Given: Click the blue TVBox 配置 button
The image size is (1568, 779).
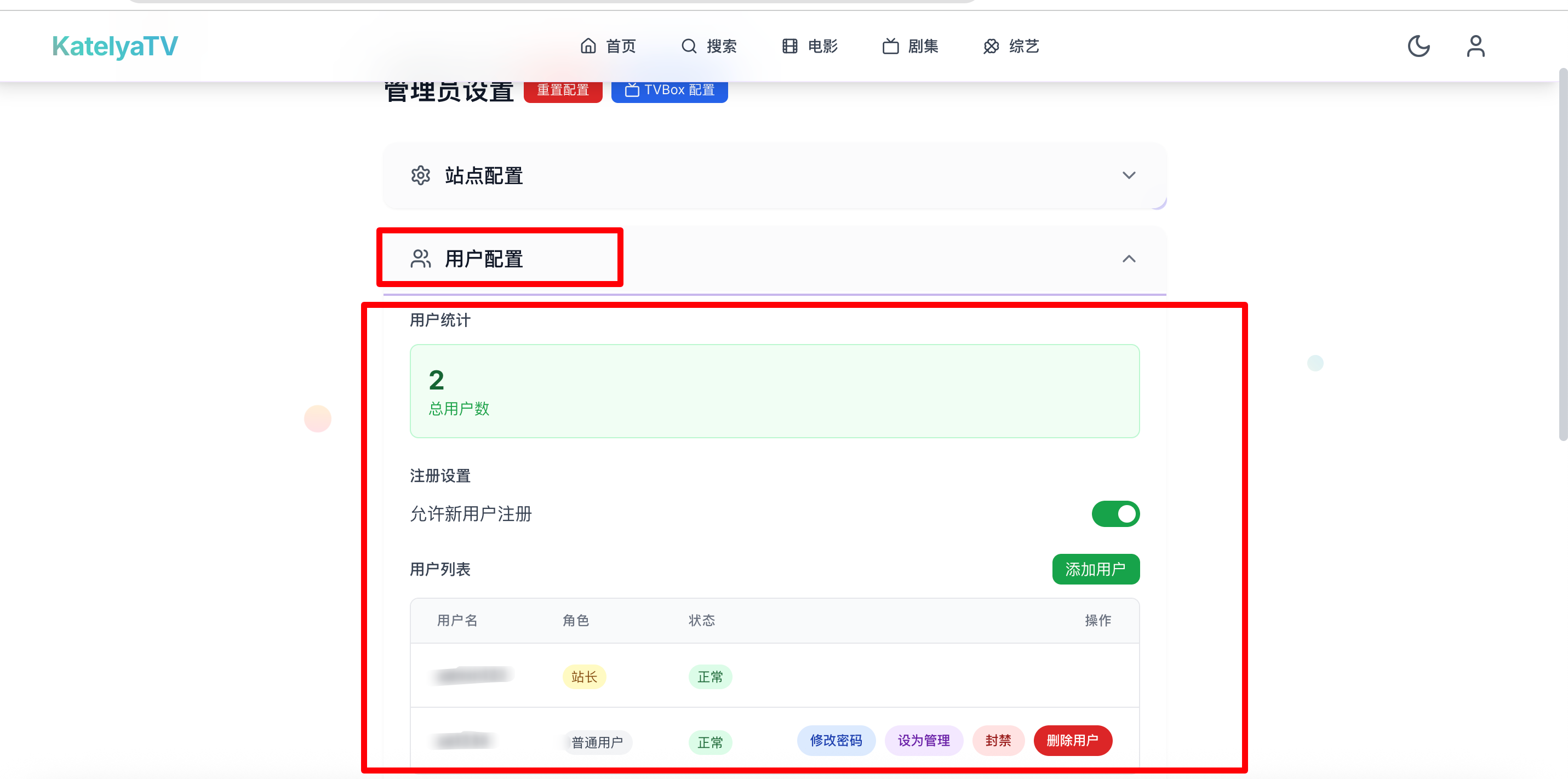Looking at the screenshot, I should 669,90.
